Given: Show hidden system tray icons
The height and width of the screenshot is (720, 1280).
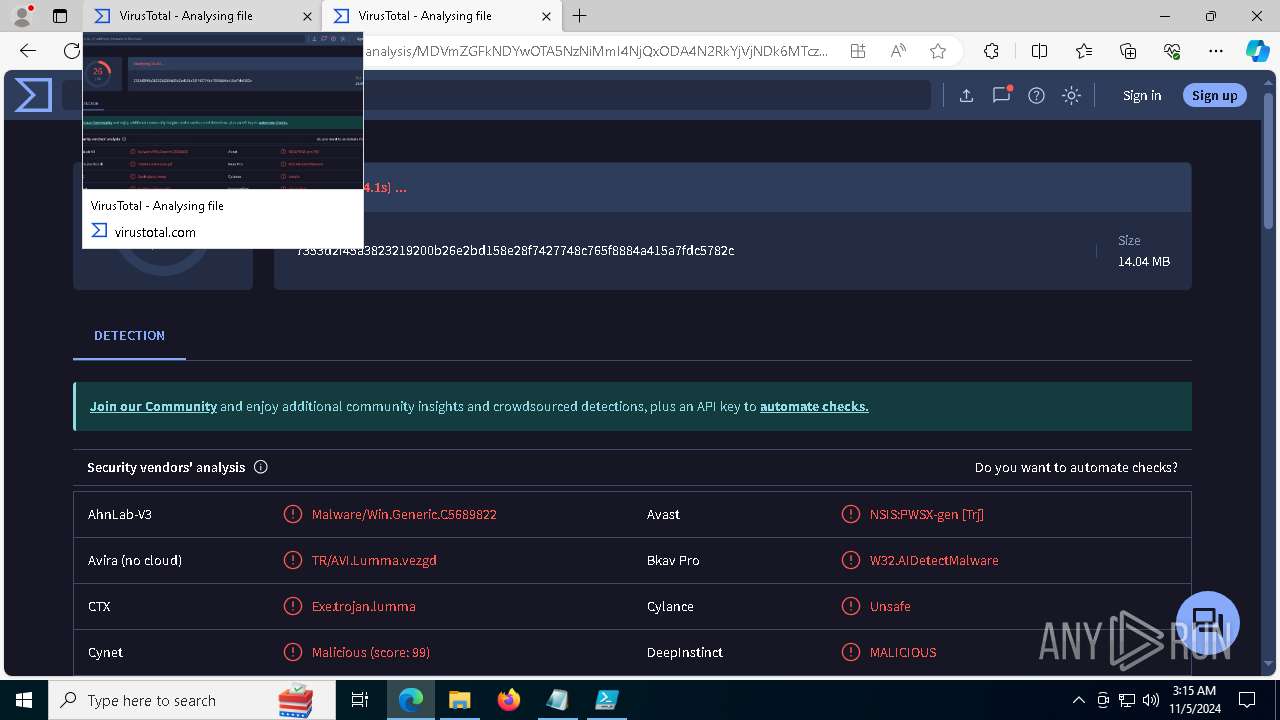Looking at the screenshot, I should click(1078, 700).
